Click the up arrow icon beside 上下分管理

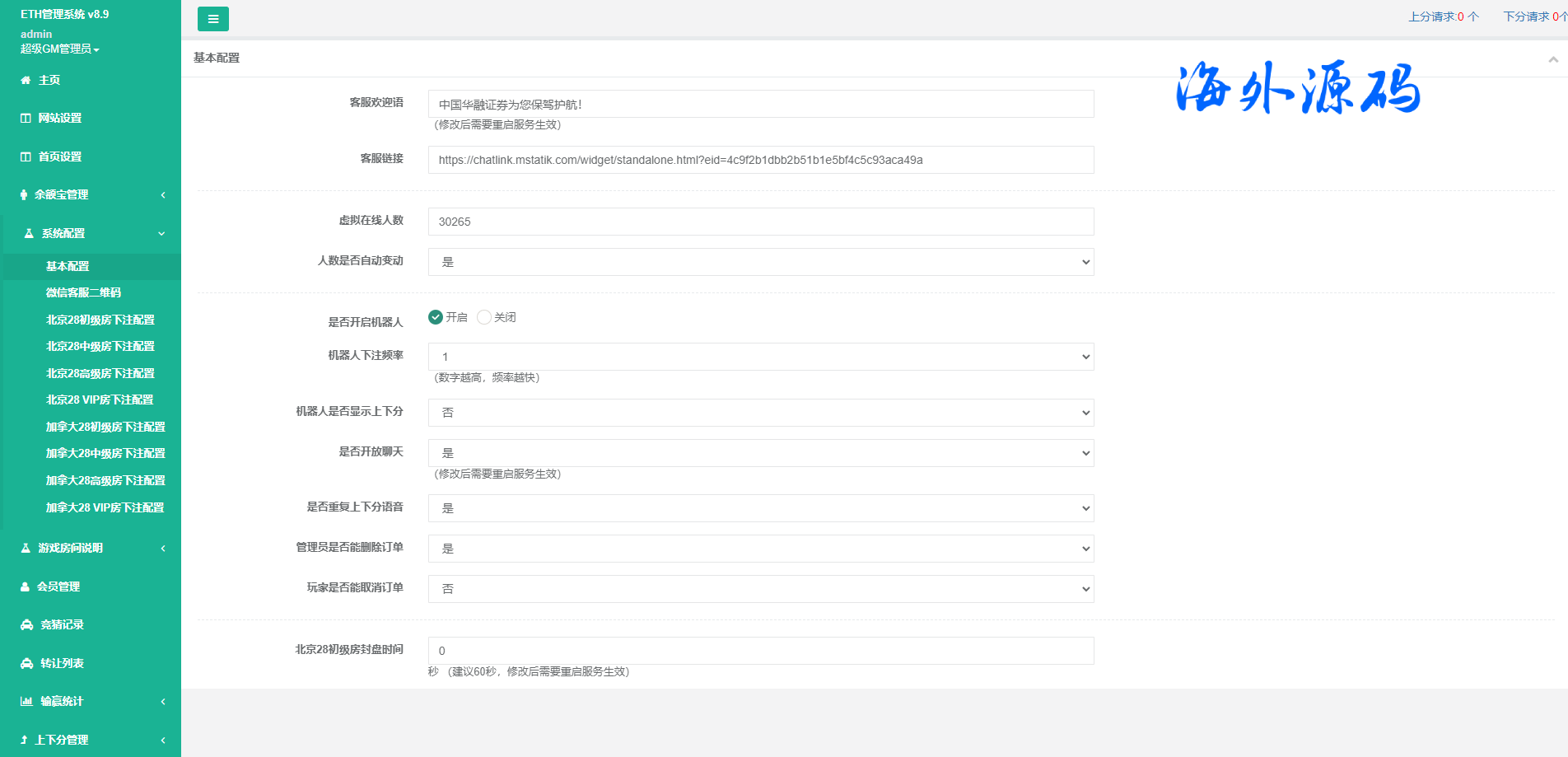click(24, 740)
